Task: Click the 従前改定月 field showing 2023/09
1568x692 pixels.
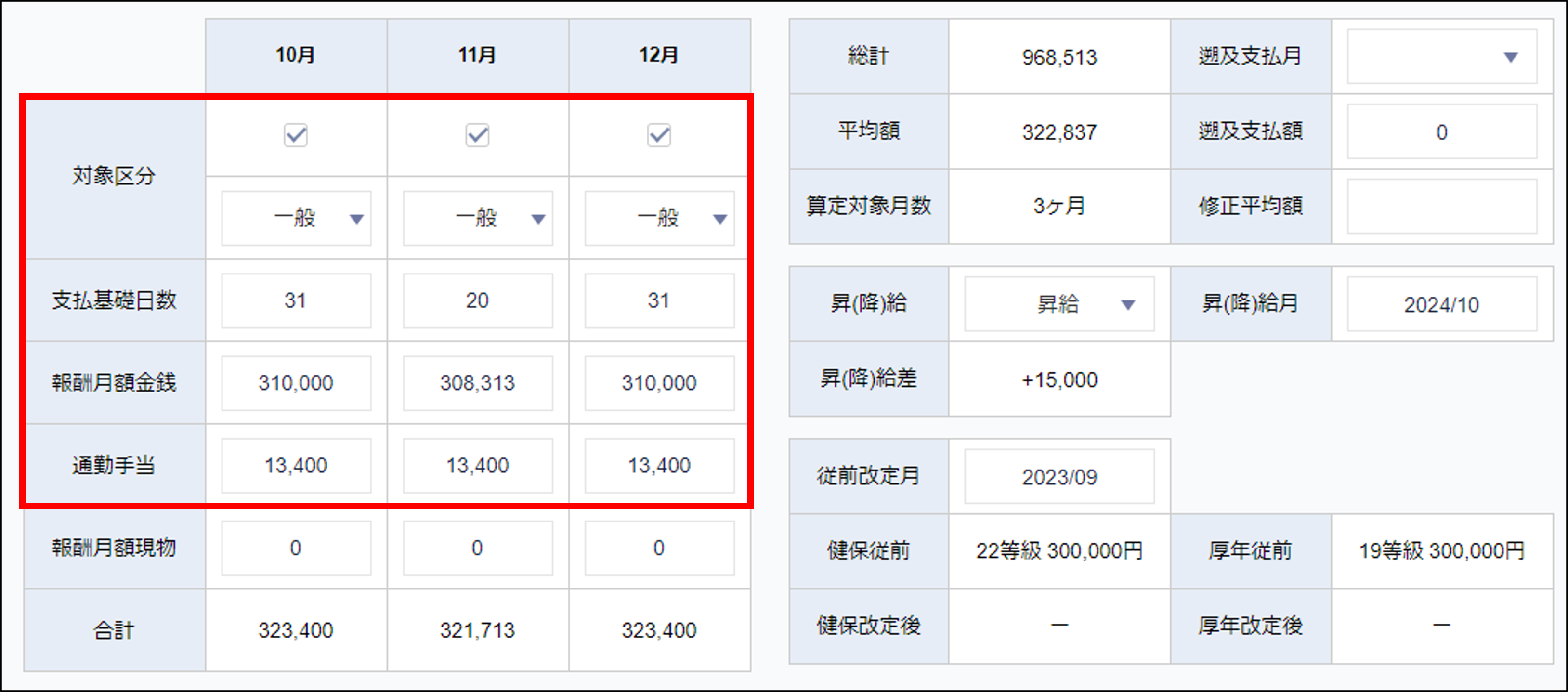Action: click(1059, 477)
